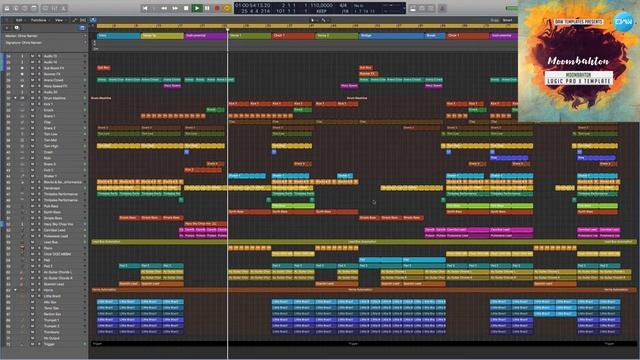640x360 pixels.
Task: Toggle the Global Tracks button
Action: 82,28
